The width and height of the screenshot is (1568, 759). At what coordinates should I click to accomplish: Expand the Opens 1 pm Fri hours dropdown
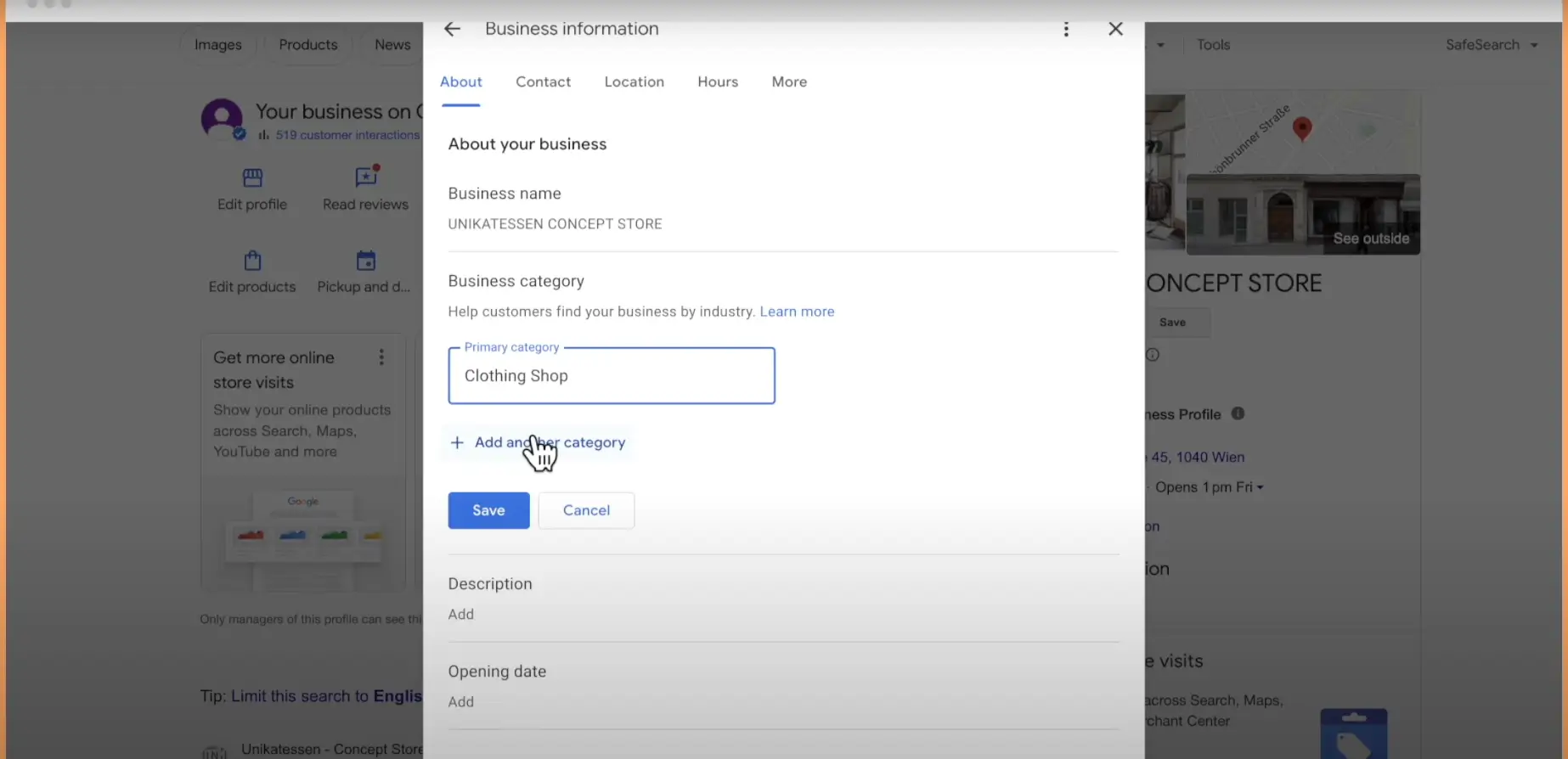point(1209,487)
